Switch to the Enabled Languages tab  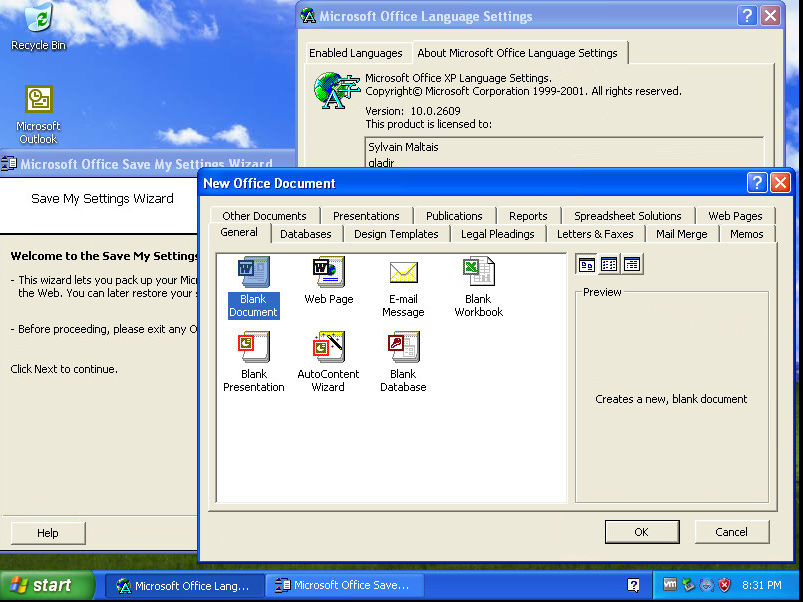click(355, 53)
